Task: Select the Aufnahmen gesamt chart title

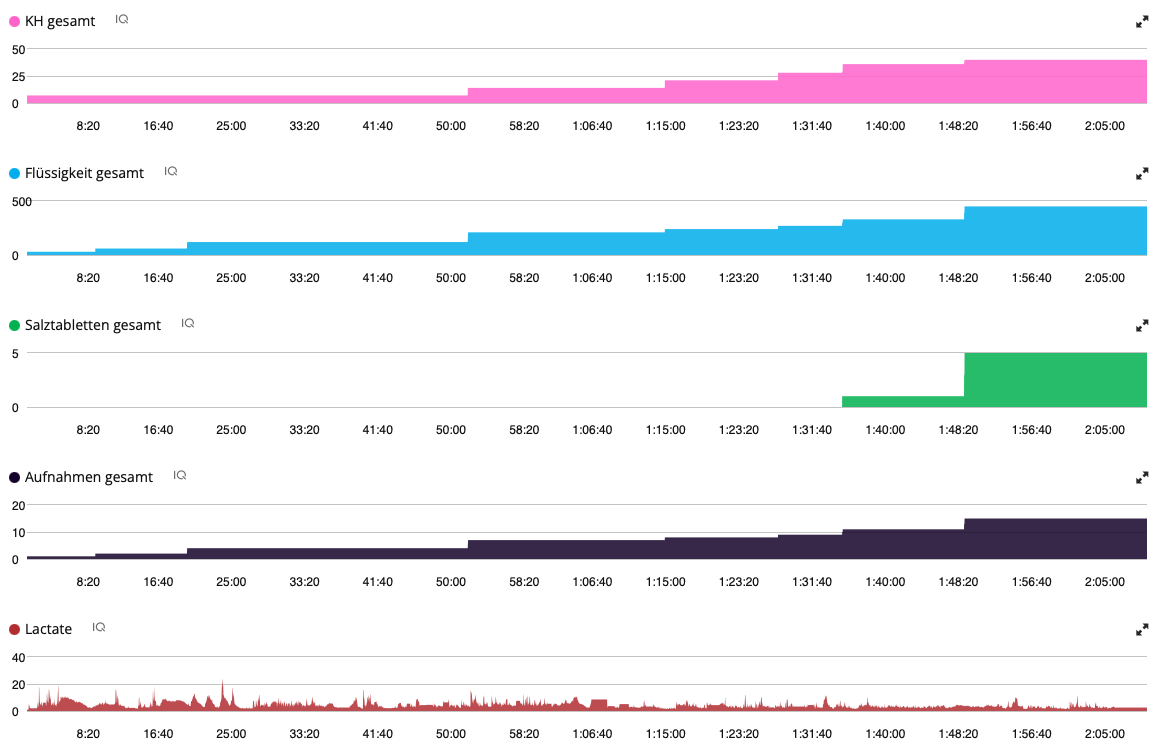Action: pyautogui.click(x=89, y=478)
